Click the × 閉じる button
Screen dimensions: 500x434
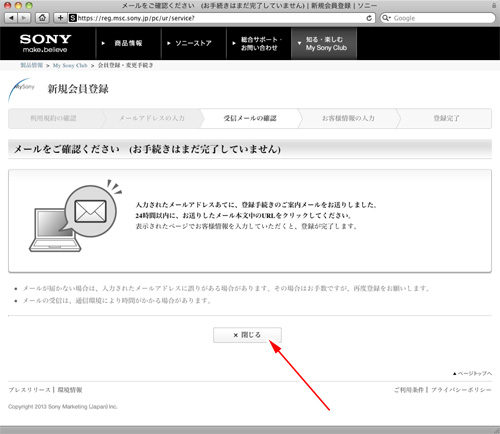(x=247, y=335)
